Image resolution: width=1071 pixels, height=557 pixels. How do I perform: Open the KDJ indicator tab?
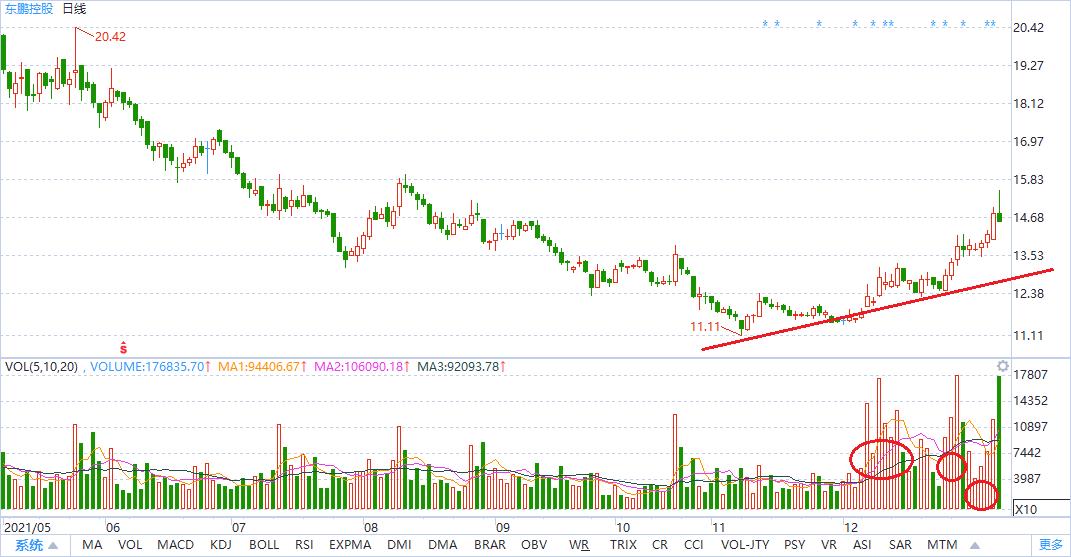pos(221,545)
